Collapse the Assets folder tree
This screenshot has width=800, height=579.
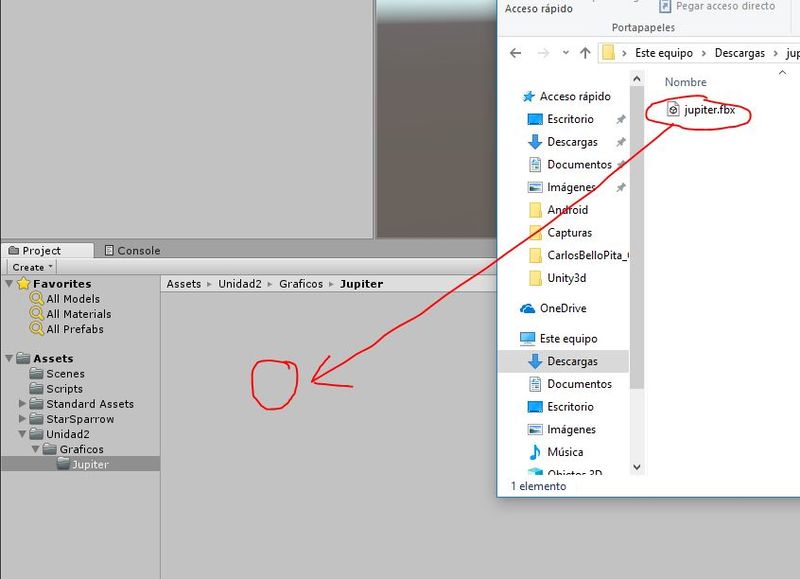9,358
